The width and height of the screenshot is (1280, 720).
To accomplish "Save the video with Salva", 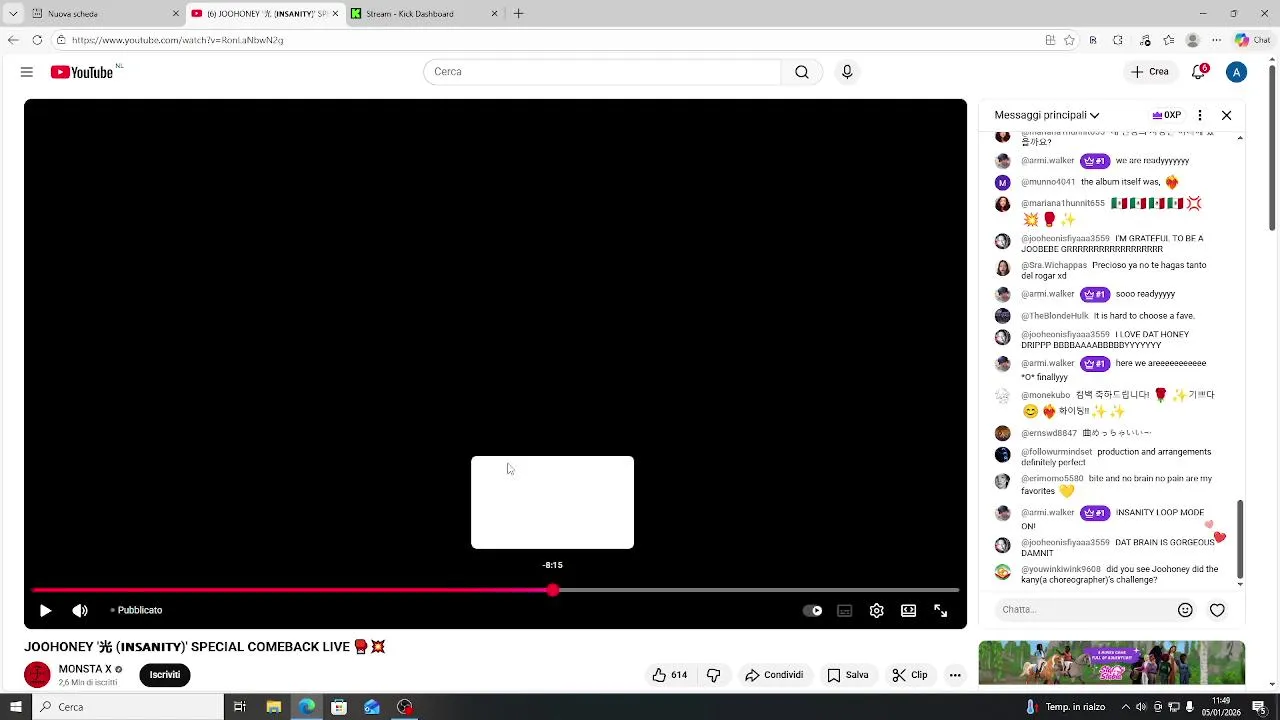I will coord(848,675).
